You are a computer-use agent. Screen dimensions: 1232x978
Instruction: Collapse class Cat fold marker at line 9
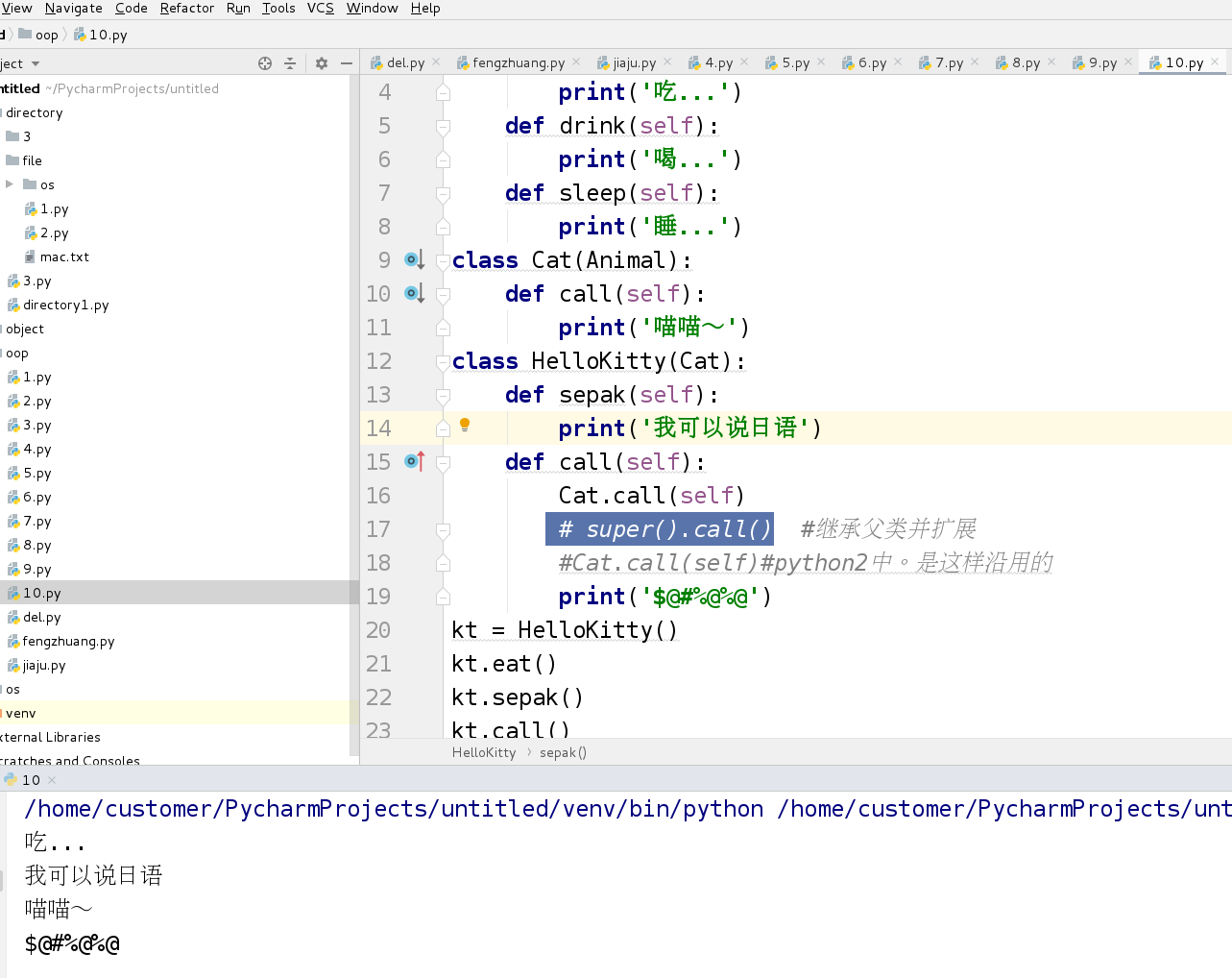click(443, 260)
